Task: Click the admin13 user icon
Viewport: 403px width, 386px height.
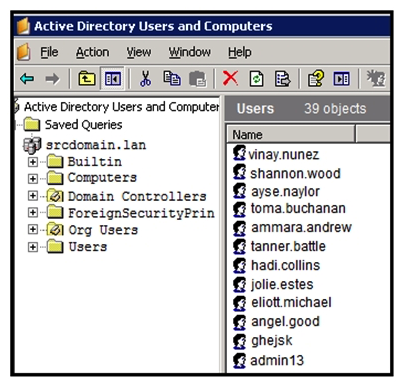Action: (x=239, y=360)
